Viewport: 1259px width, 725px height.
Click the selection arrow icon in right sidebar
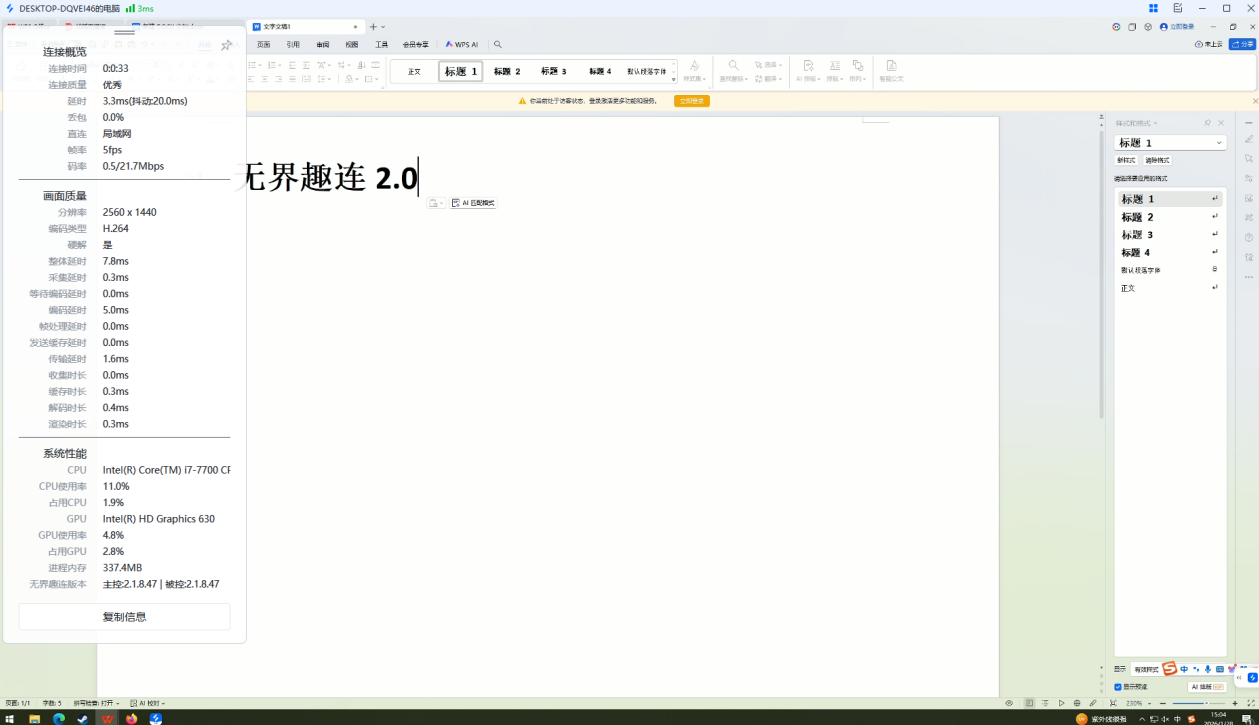pos(1248,159)
